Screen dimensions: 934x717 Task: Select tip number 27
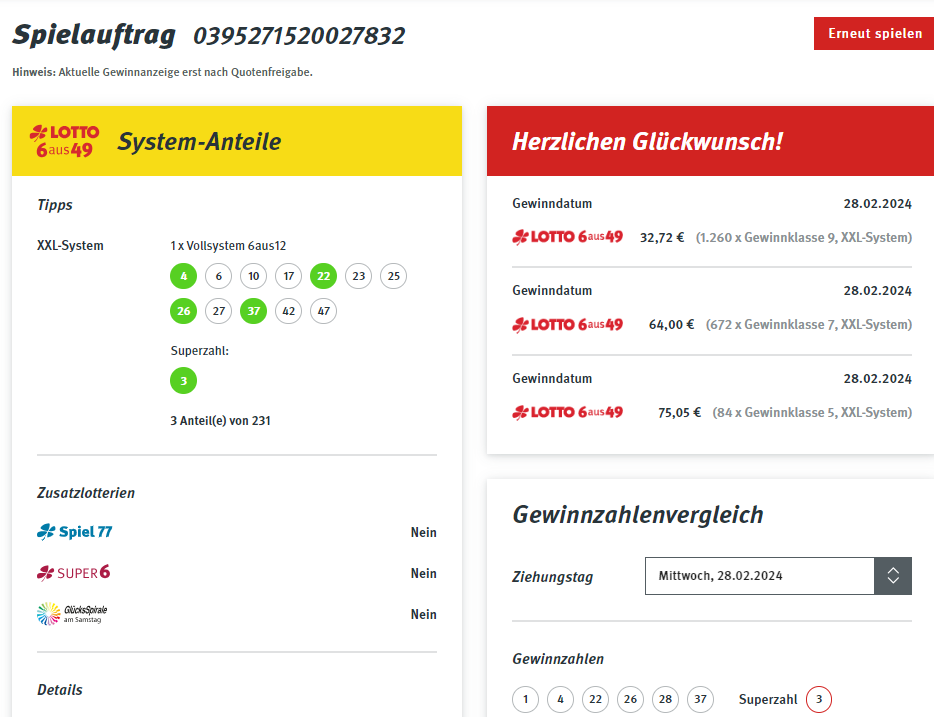(x=219, y=311)
